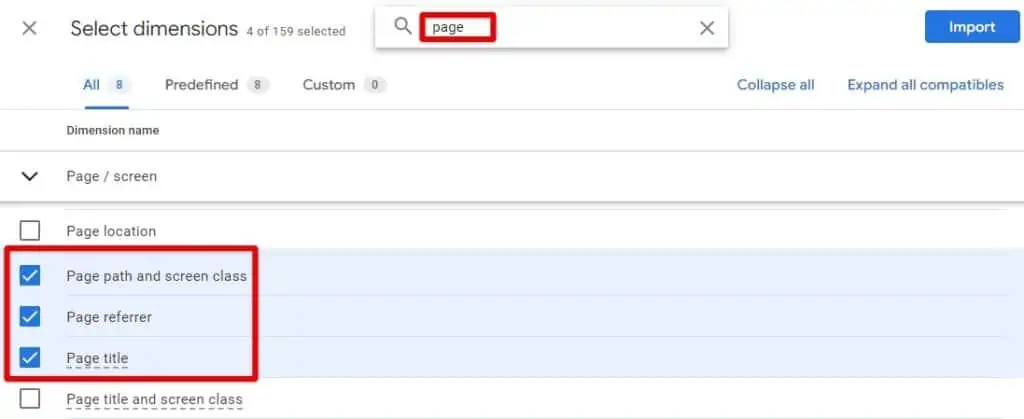Viewport: 1024px width, 419px height.
Task: Clear the search field text
Action: tap(706, 28)
